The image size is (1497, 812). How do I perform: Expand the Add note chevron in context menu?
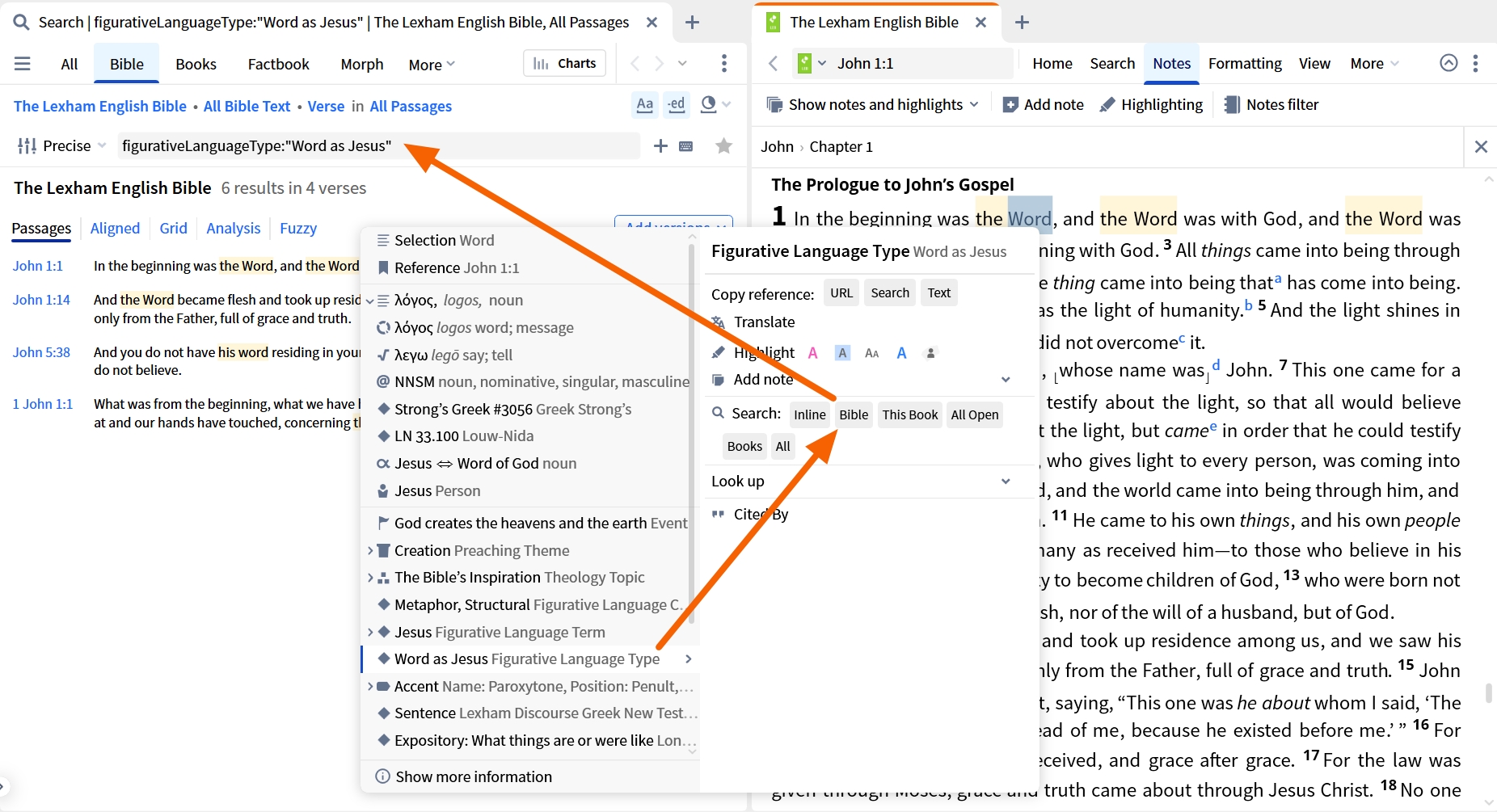click(x=1006, y=379)
